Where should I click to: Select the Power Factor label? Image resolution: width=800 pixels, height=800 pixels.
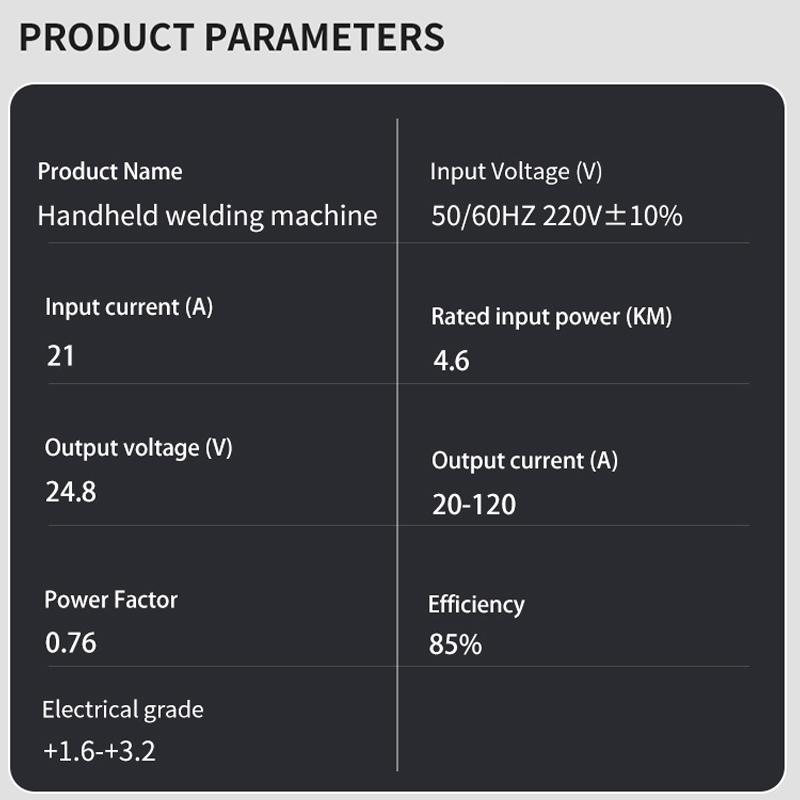(x=111, y=599)
